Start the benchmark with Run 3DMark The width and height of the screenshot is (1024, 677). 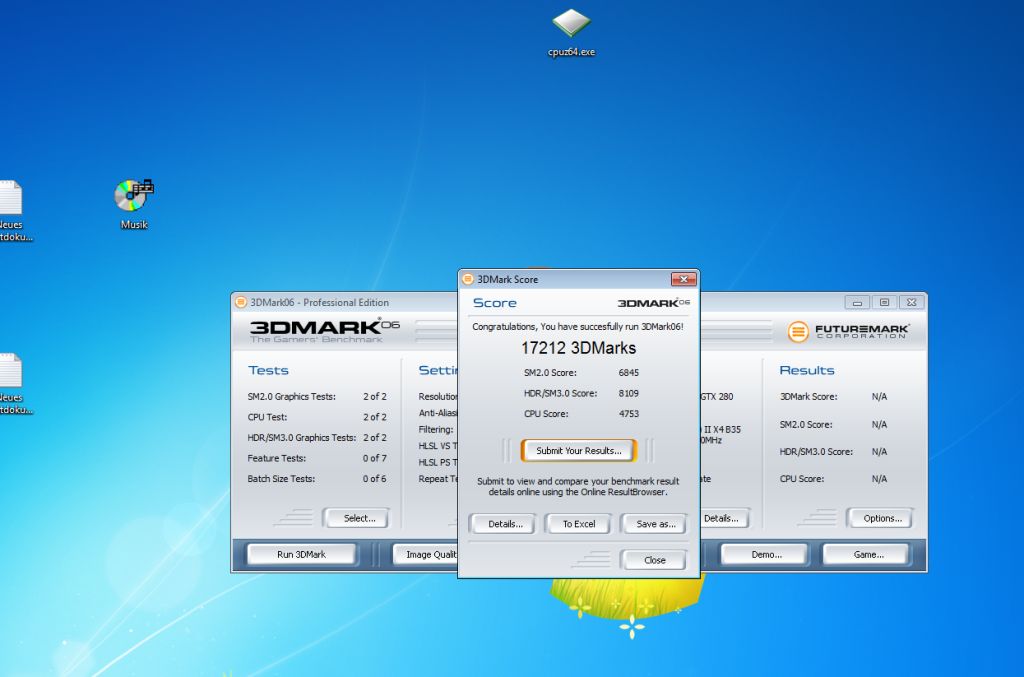click(x=301, y=554)
